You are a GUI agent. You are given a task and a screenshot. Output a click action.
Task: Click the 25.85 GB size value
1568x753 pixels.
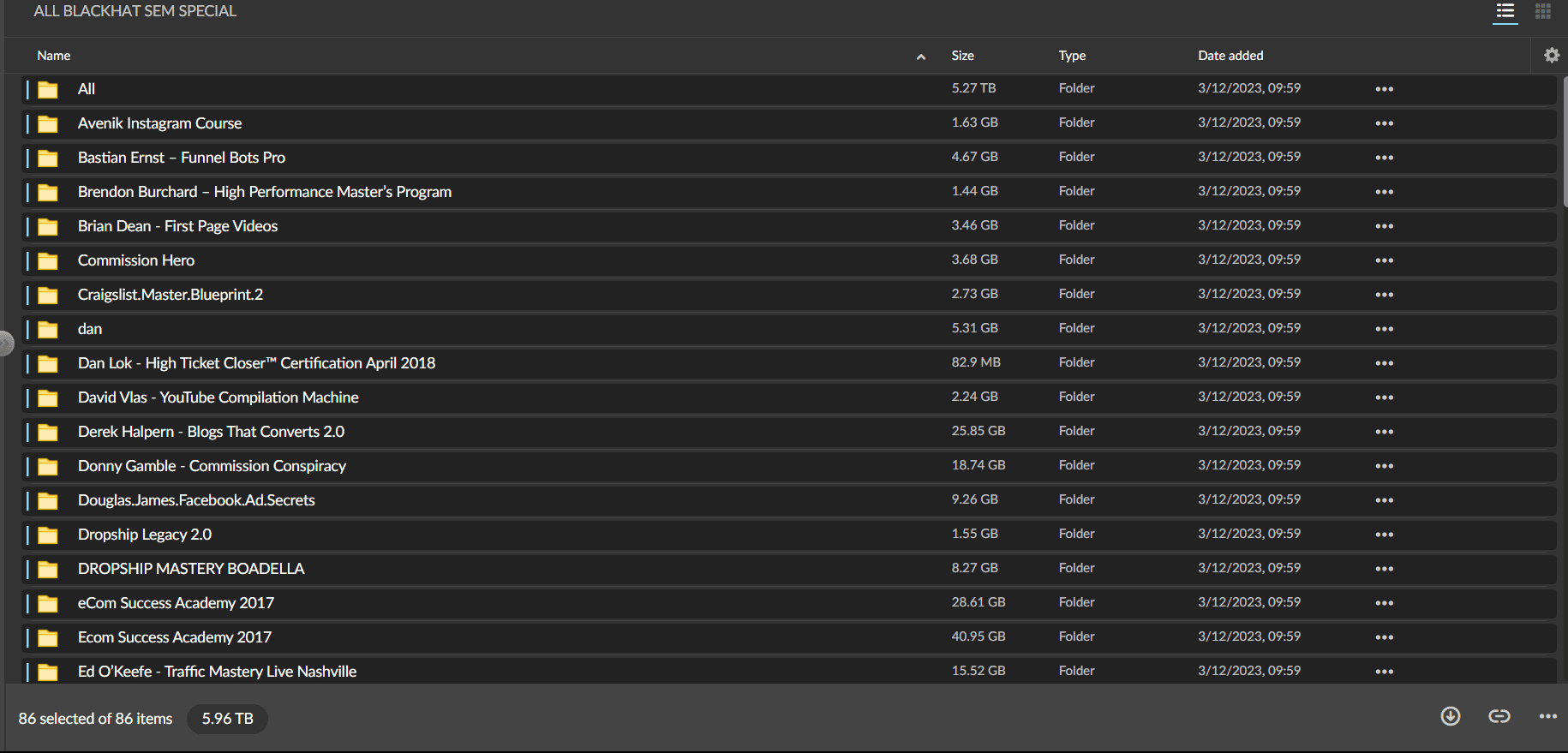pyautogui.click(x=979, y=431)
